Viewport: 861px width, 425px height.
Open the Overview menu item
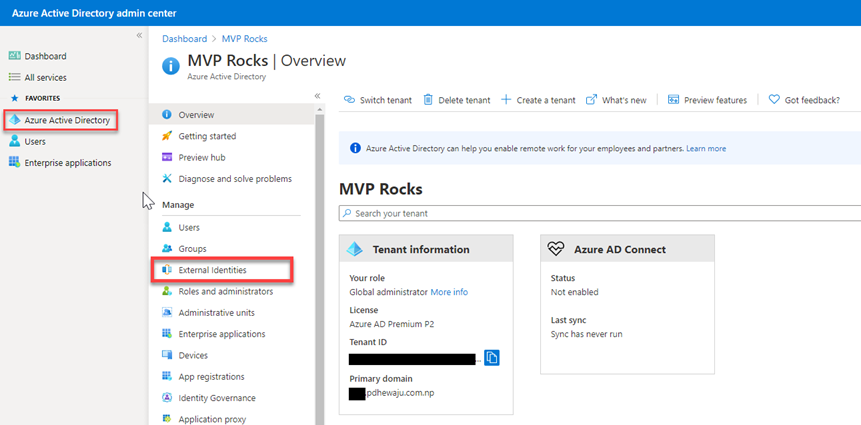[x=232, y=115]
